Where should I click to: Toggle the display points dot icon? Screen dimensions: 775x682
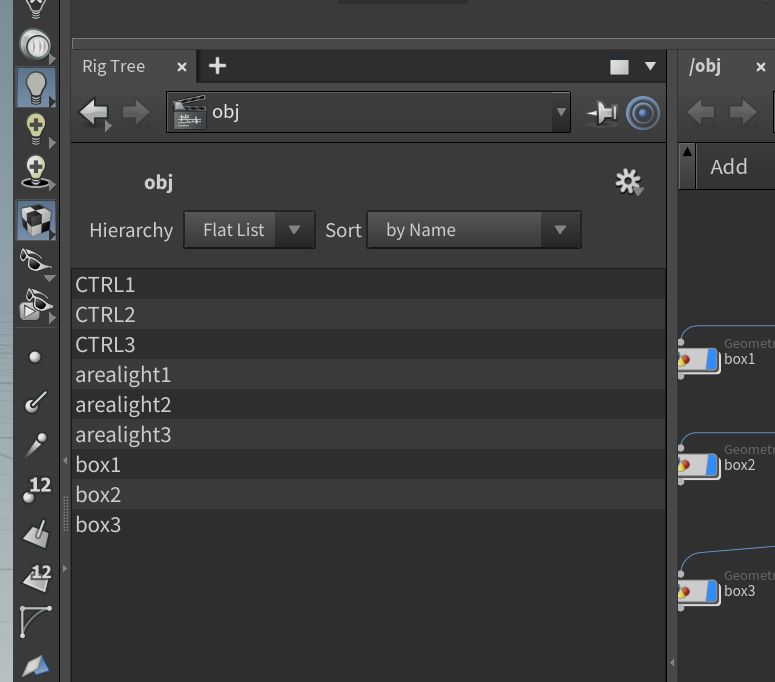pos(35,357)
